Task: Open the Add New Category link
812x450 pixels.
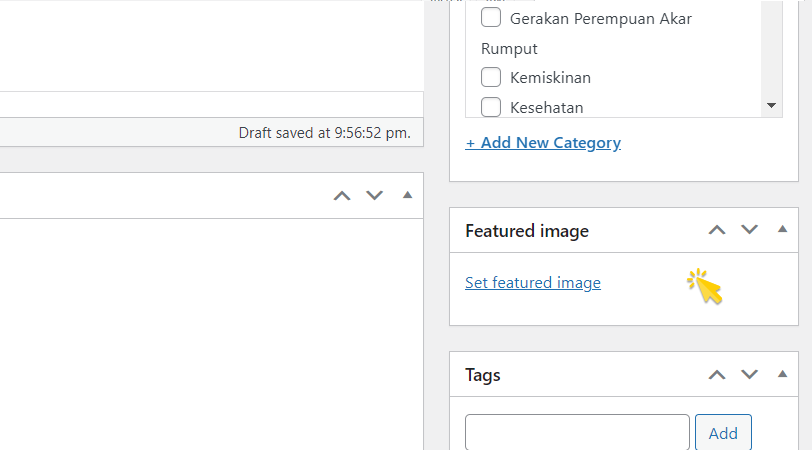Action: point(543,143)
